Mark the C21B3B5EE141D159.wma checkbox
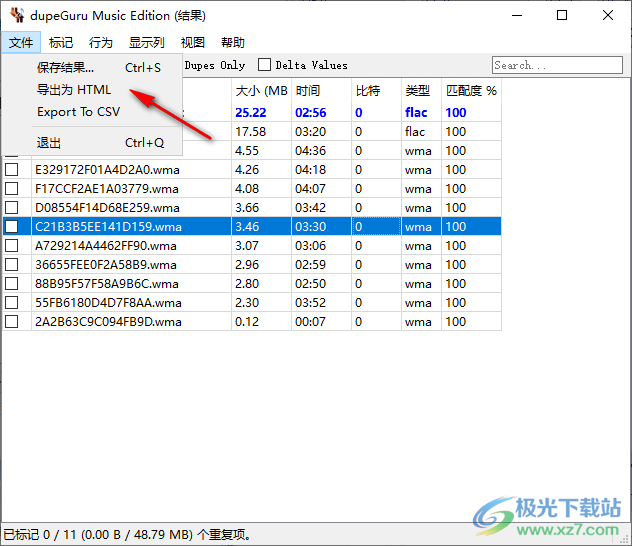632x546 pixels. [12, 227]
